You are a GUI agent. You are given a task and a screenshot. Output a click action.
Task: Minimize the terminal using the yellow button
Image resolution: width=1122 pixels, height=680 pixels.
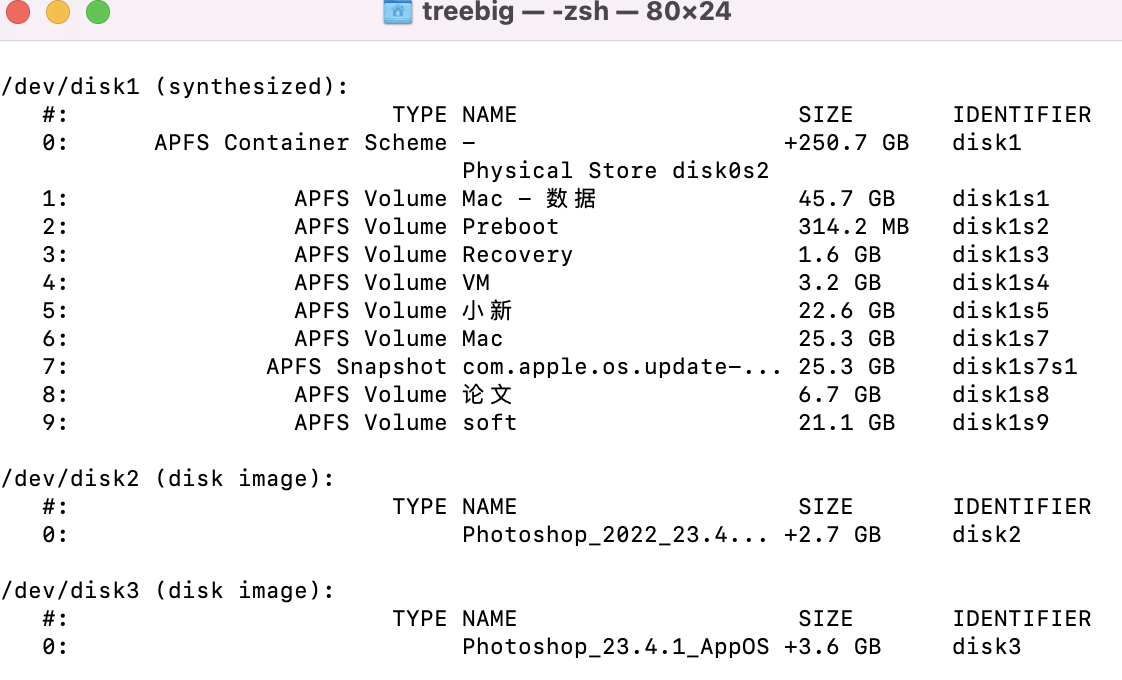(58, 13)
